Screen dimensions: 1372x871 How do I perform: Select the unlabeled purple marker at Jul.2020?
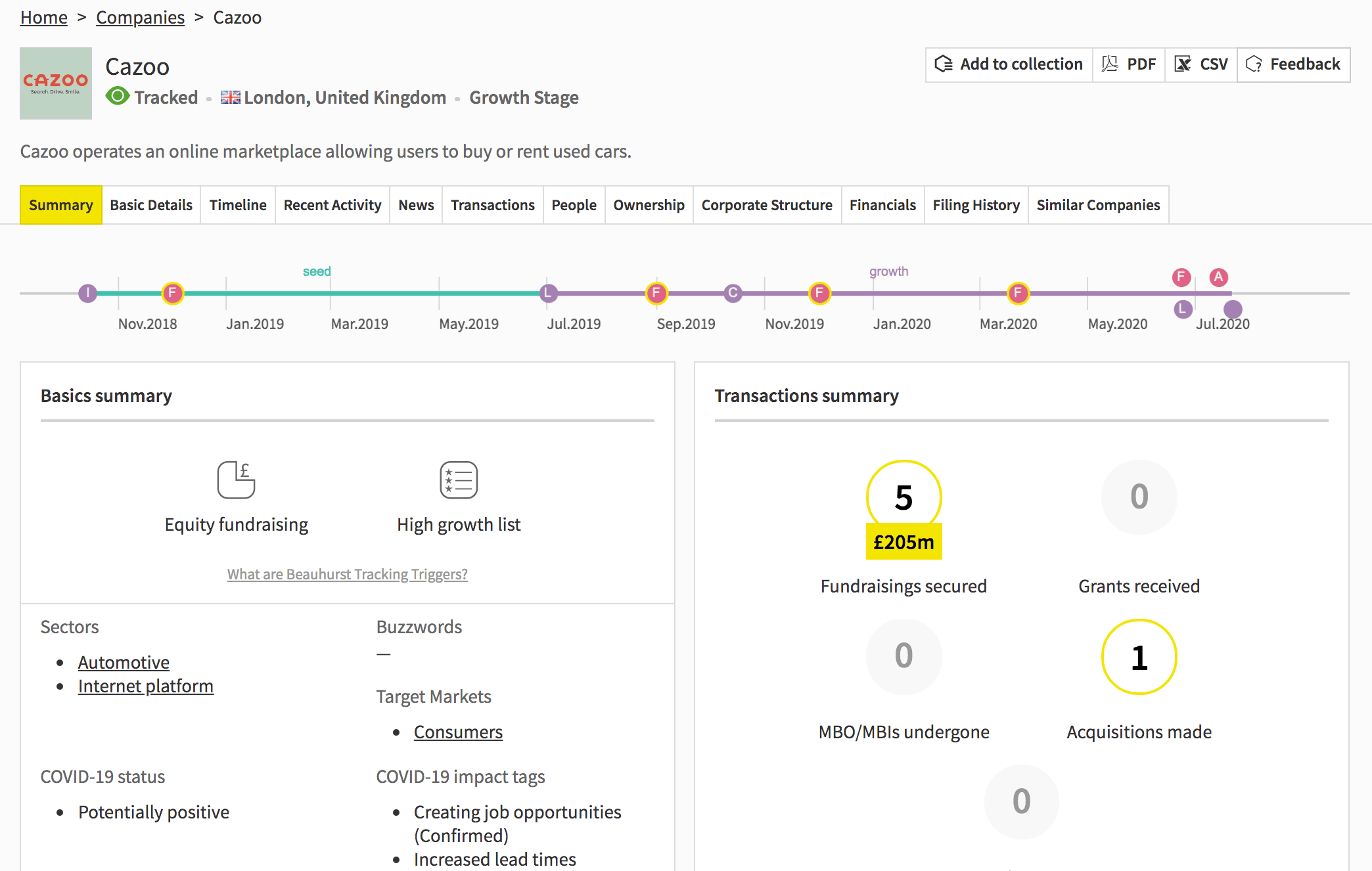tap(1233, 309)
